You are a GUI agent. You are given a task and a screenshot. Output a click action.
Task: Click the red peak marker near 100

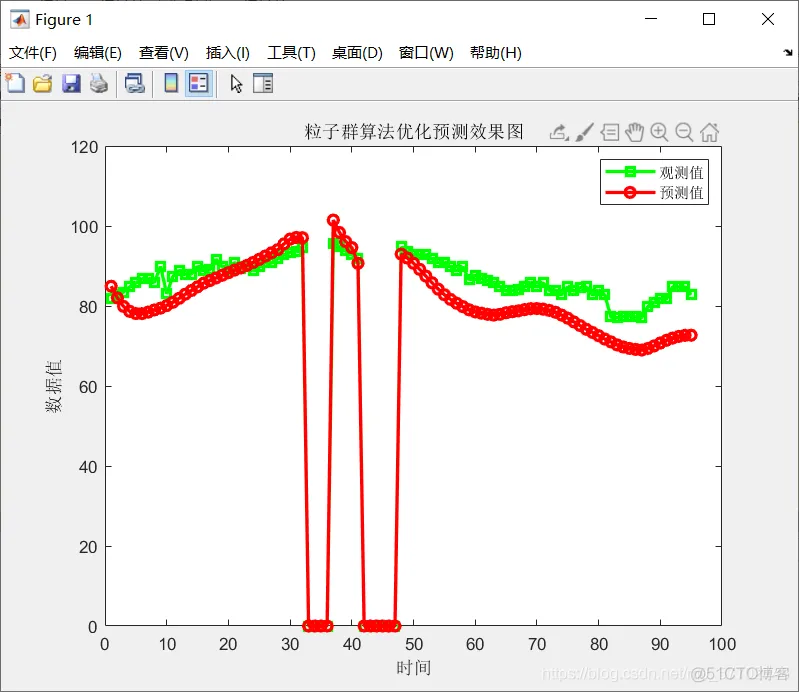click(x=333, y=220)
